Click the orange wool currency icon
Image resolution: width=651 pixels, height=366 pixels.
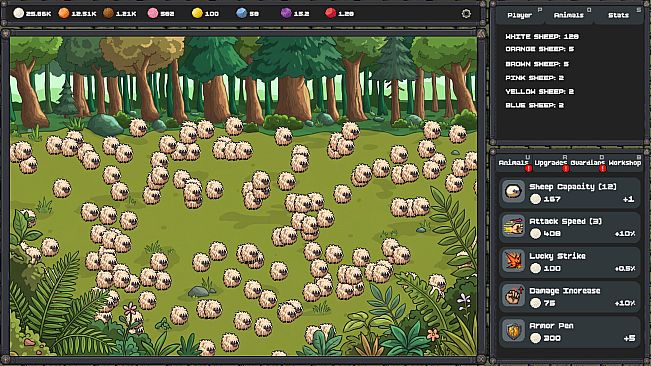coord(64,13)
